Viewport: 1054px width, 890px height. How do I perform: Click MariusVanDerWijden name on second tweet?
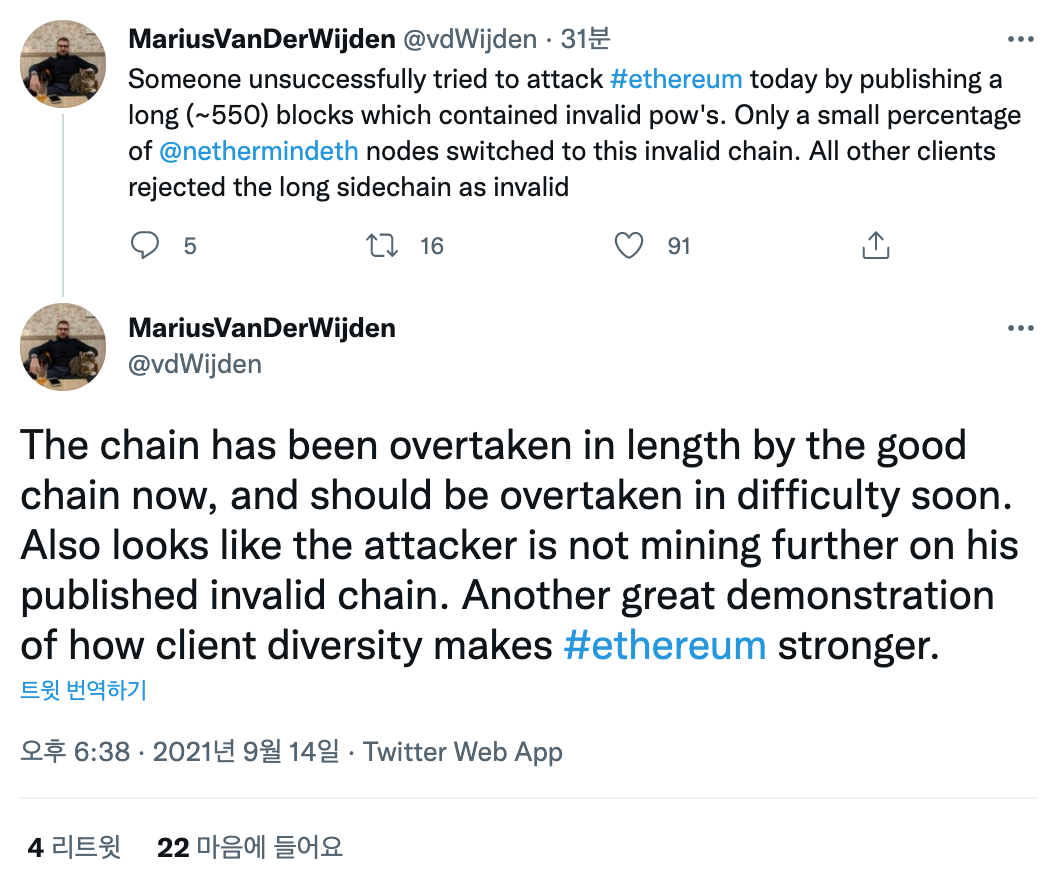[262, 328]
